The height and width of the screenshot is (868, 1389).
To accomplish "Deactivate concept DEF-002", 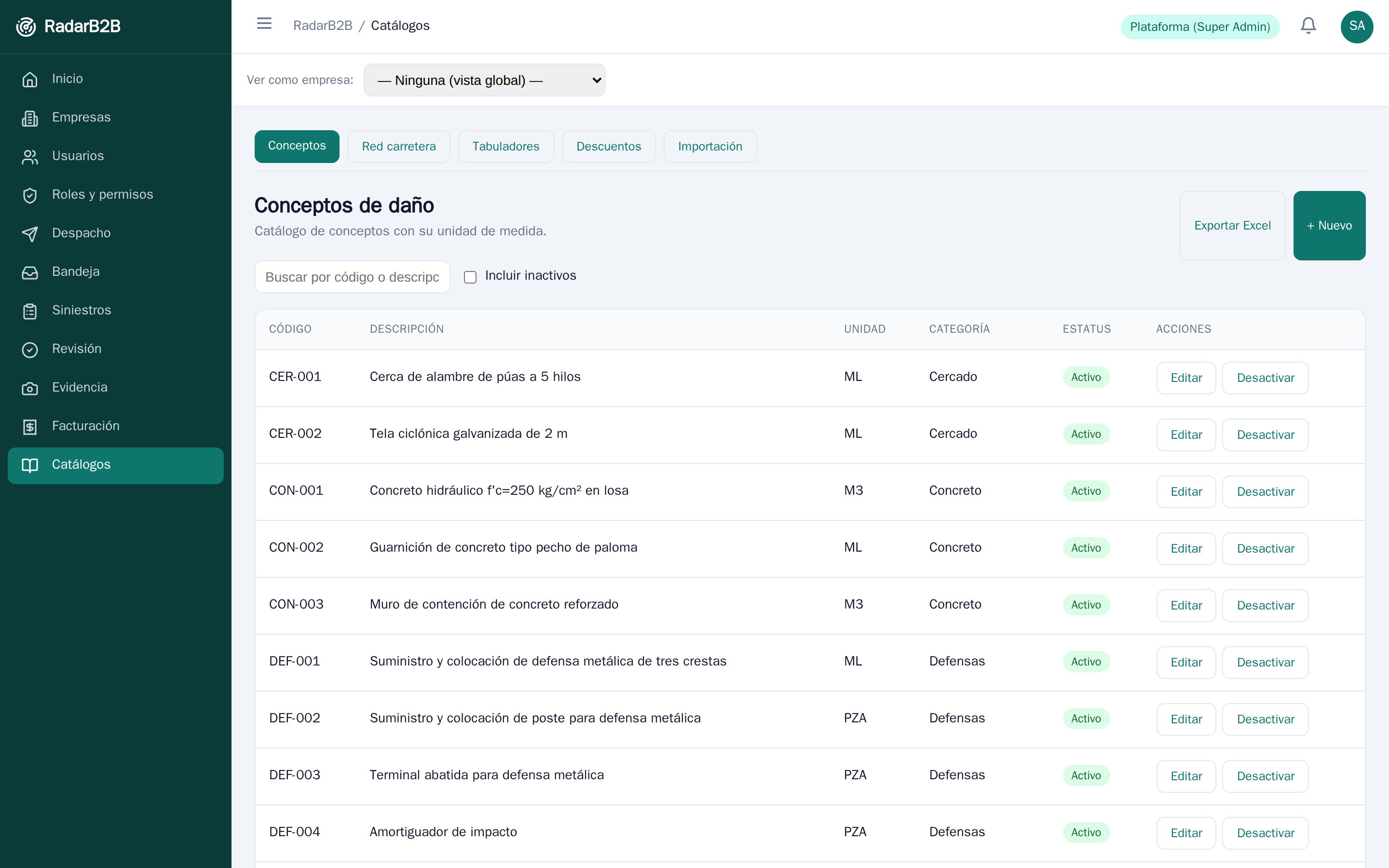I will pos(1265,719).
